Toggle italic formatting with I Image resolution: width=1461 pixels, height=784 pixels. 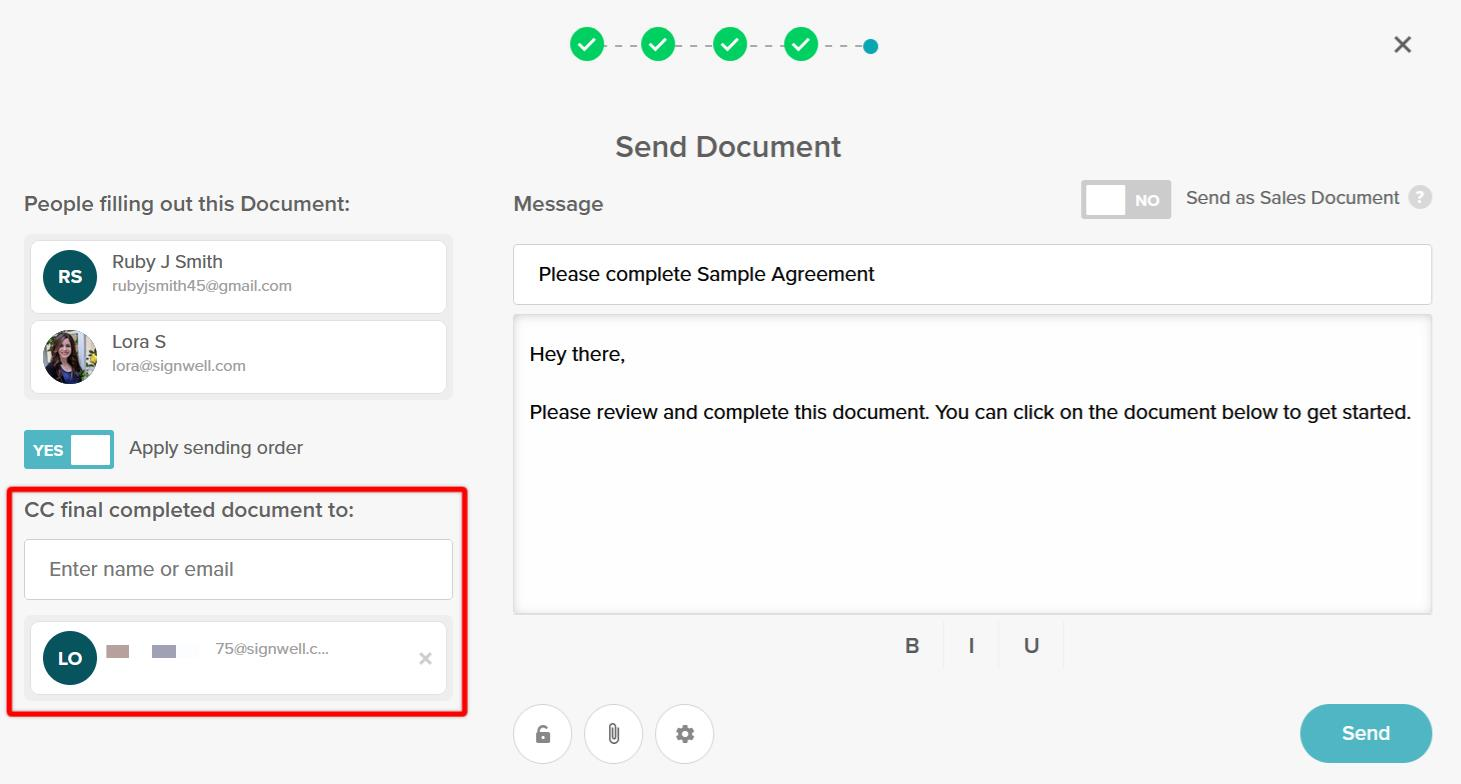(971, 646)
